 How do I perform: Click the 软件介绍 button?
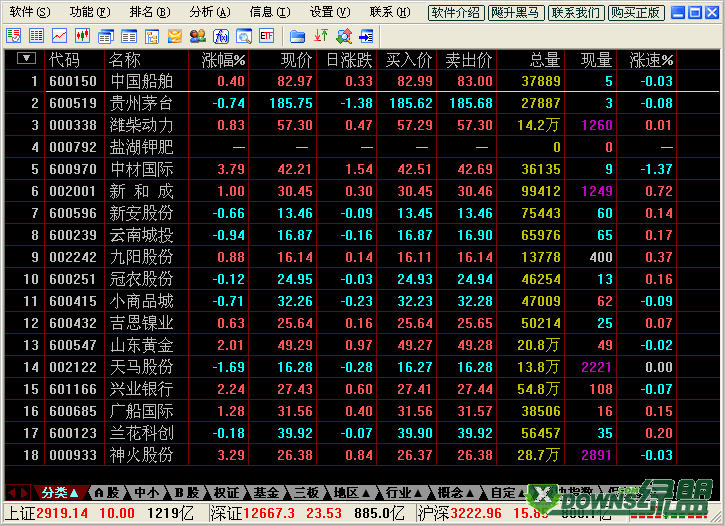click(x=456, y=12)
